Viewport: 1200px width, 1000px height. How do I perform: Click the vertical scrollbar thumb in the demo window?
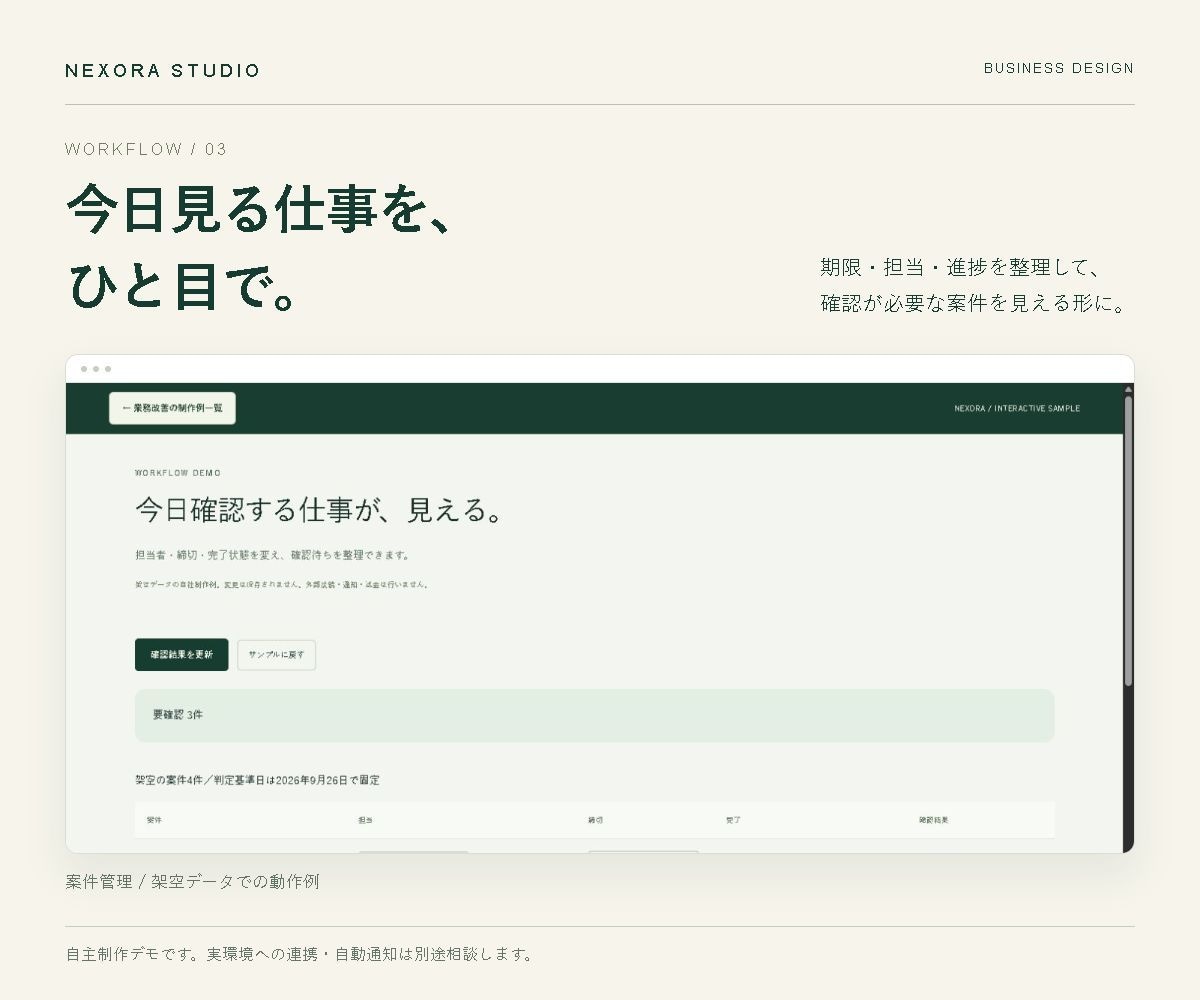(1128, 540)
